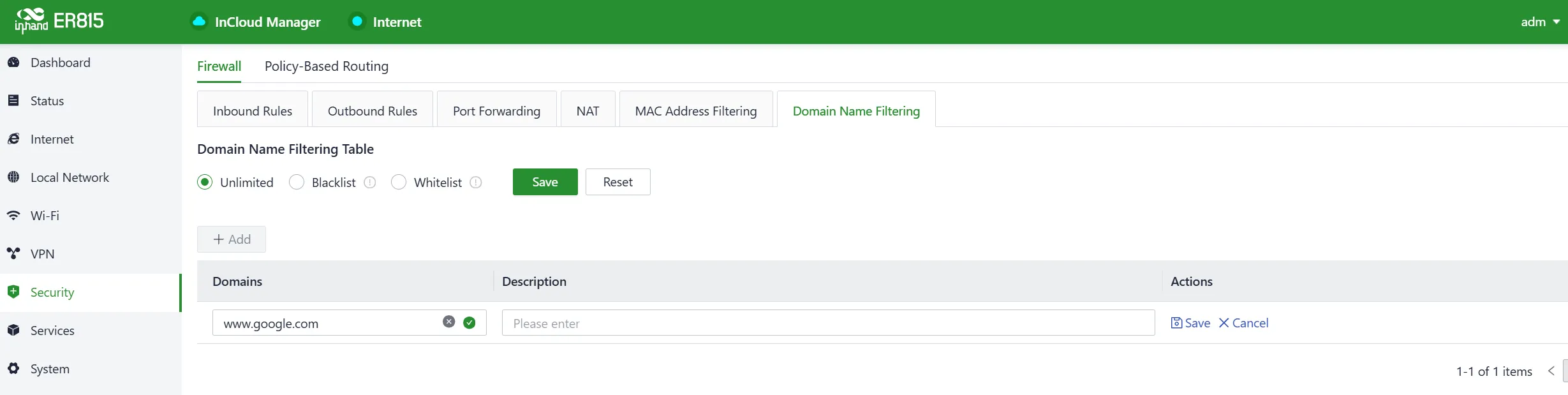Select the Blacklist radio option
This screenshot has height=395, width=1568.
(x=297, y=182)
